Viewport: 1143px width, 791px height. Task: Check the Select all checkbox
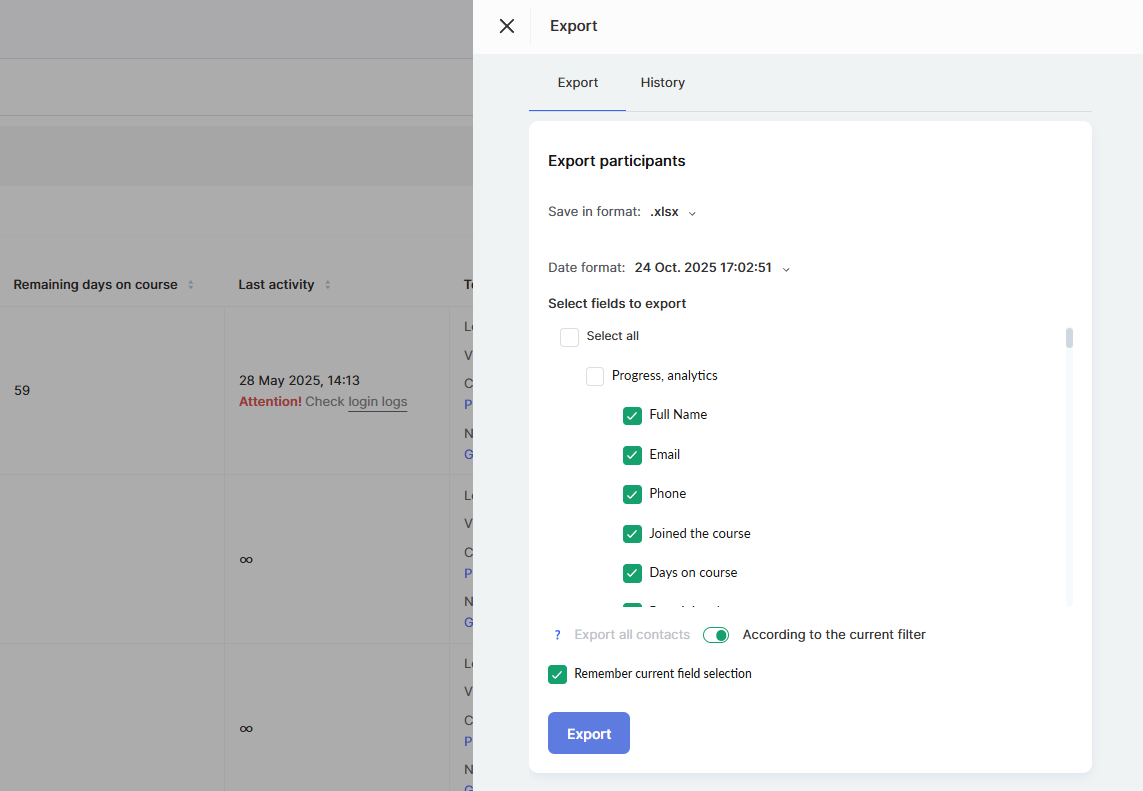tap(570, 337)
